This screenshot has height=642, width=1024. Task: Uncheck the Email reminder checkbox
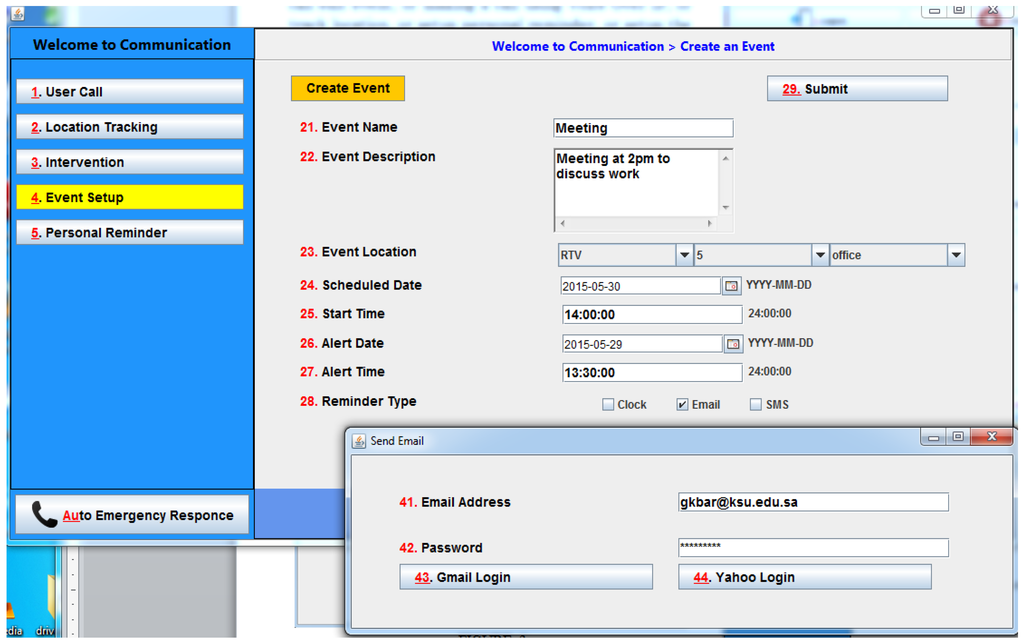click(x=682, y=405)
